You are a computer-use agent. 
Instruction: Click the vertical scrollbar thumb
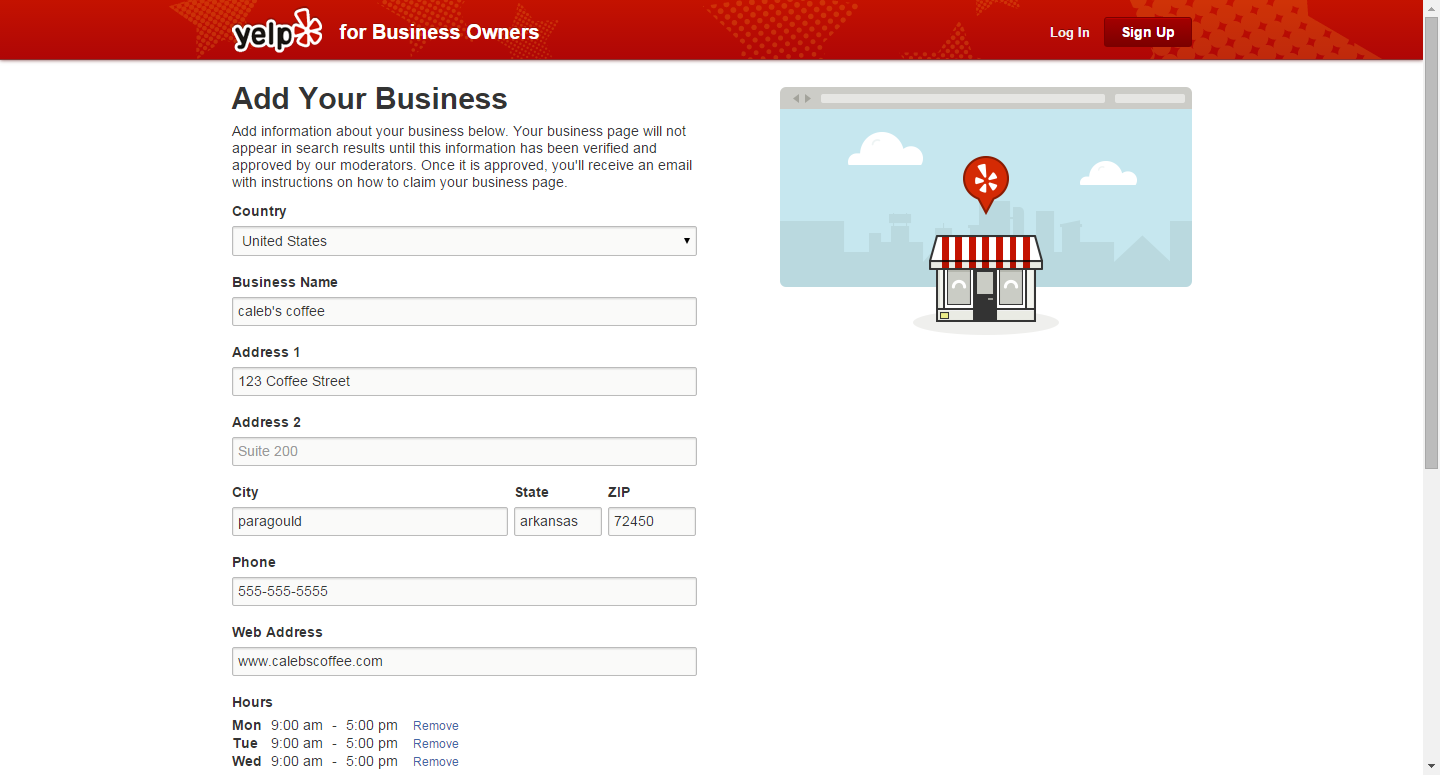point(1431,240)
